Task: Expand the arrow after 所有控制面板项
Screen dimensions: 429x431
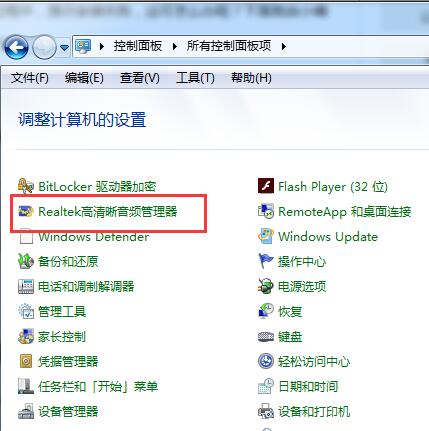Action: click(284, 46)
